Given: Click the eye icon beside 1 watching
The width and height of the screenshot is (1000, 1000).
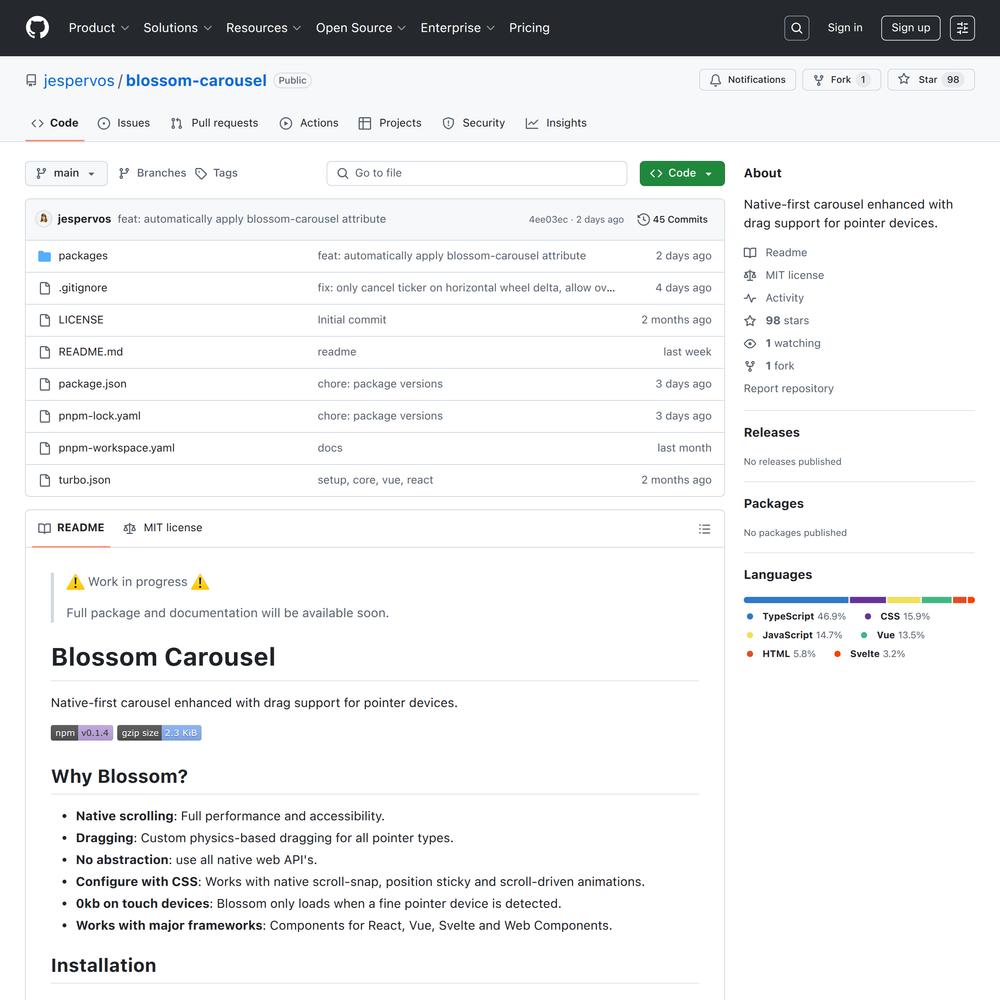Looking at the screenshot, I should tap(750, 343).
